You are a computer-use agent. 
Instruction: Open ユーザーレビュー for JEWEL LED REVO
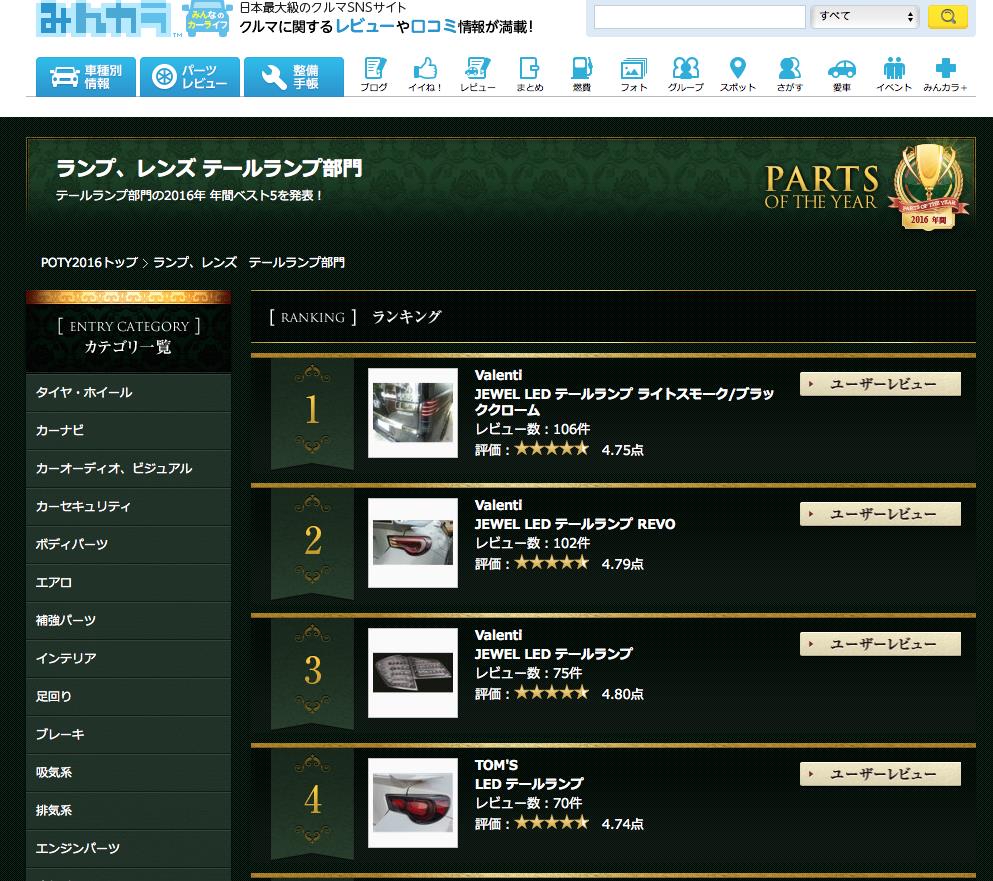880,514
